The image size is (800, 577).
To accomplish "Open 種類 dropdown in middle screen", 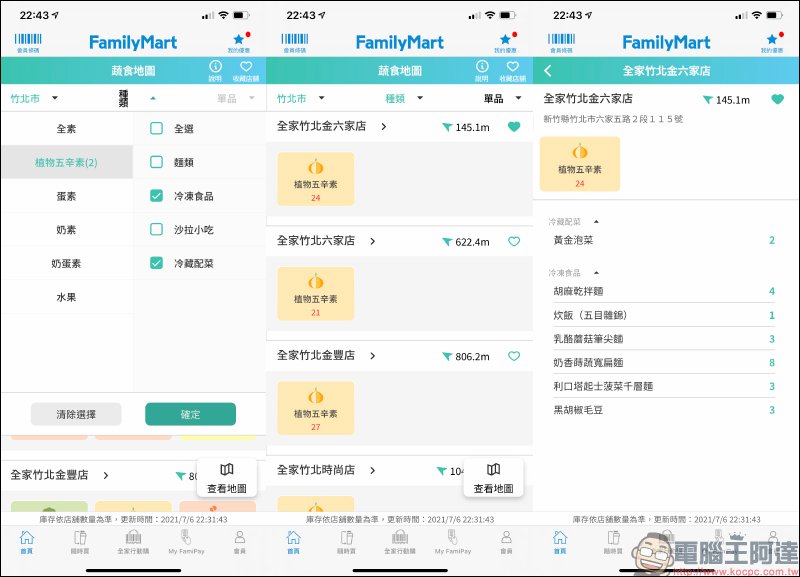I will point(404,98).
